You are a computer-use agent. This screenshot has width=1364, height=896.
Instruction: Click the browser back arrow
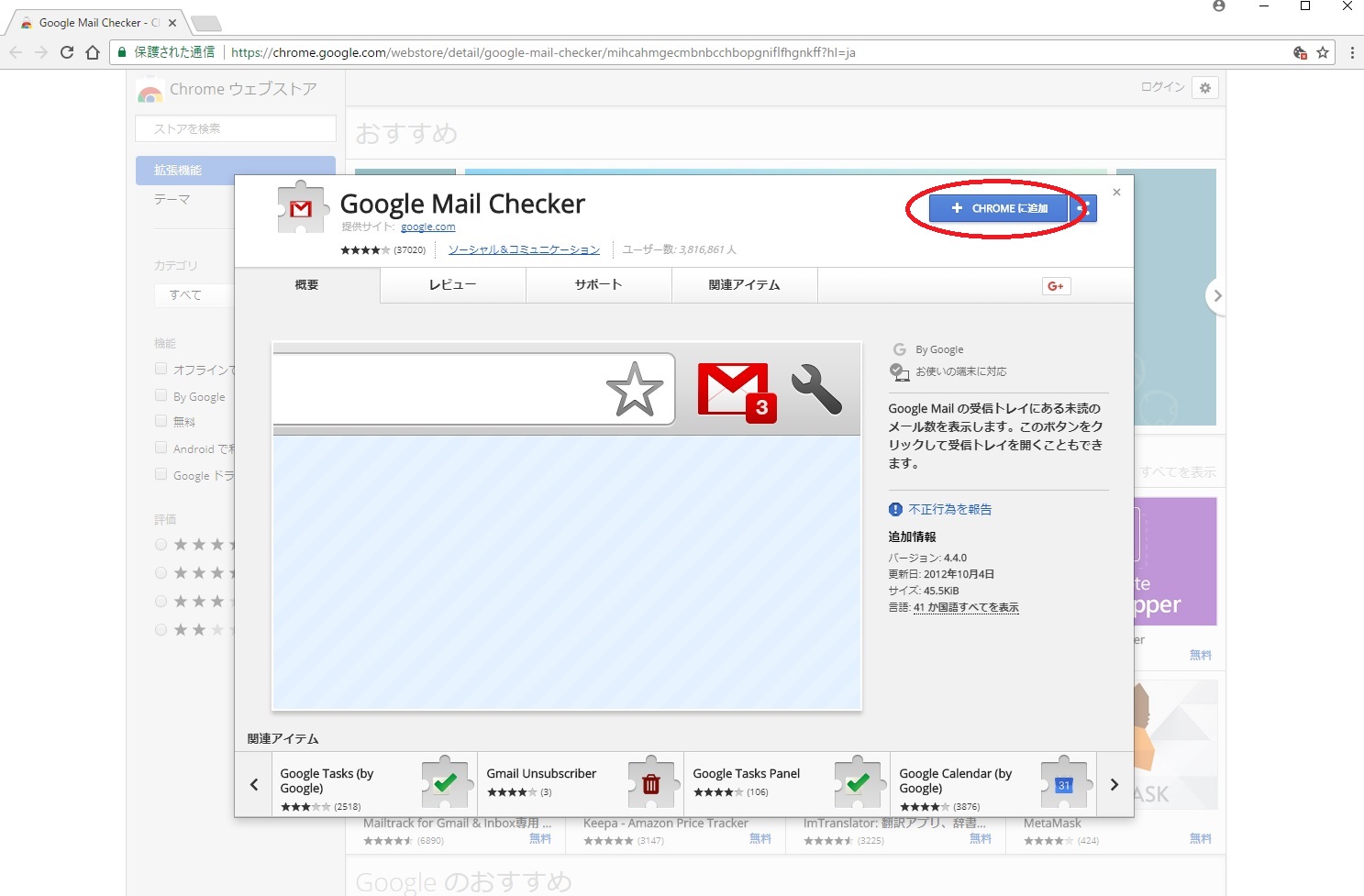point(16,52)
